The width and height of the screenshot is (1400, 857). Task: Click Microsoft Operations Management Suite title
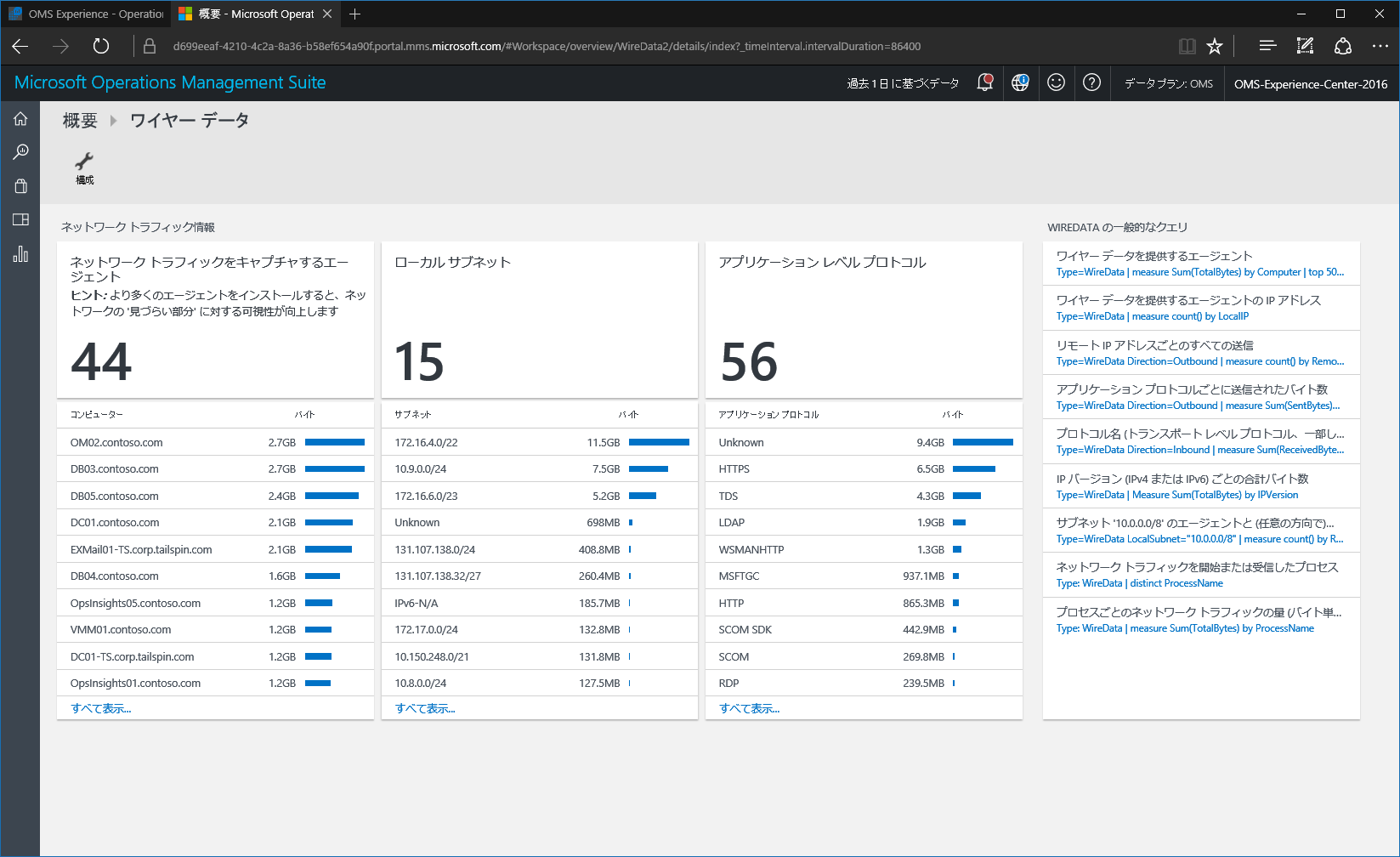(x=170, y=82)
